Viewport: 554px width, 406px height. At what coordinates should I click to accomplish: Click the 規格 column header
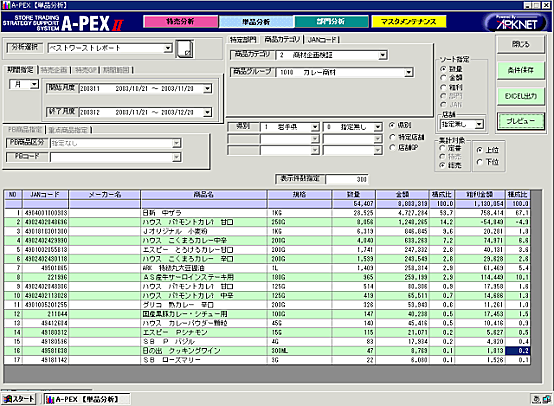[299, 195]
